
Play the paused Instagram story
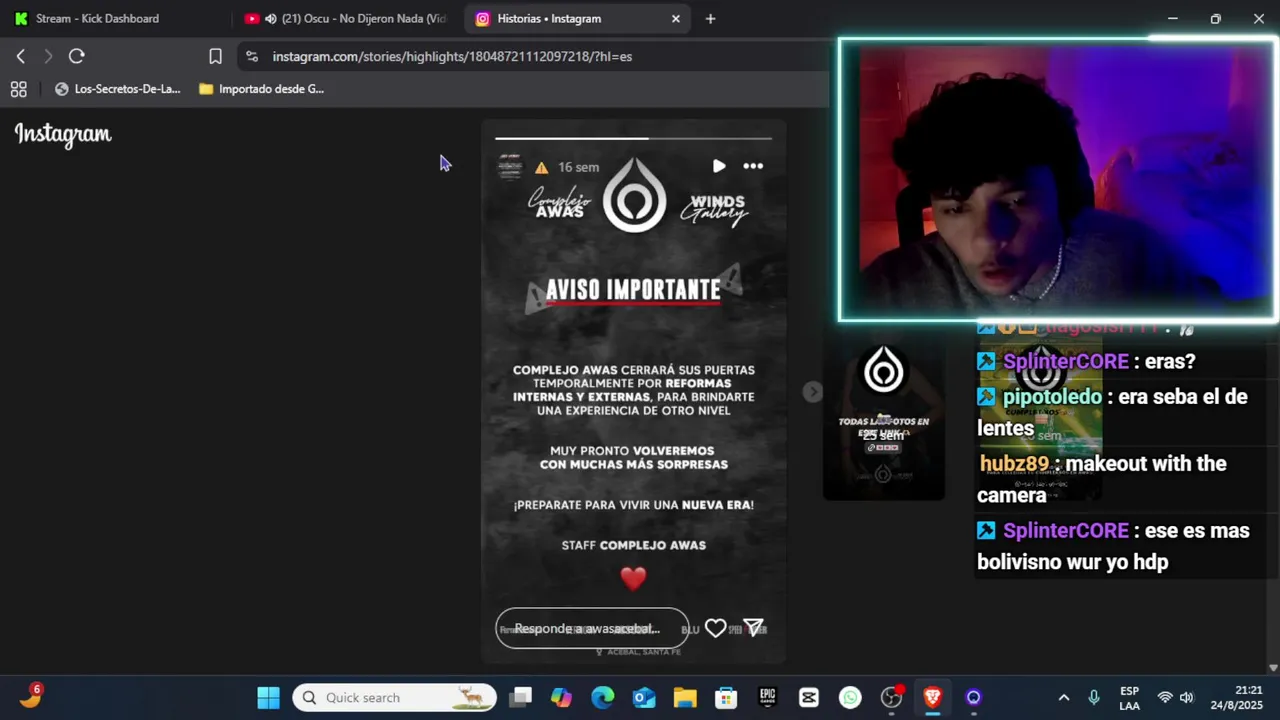pos(719,166)
